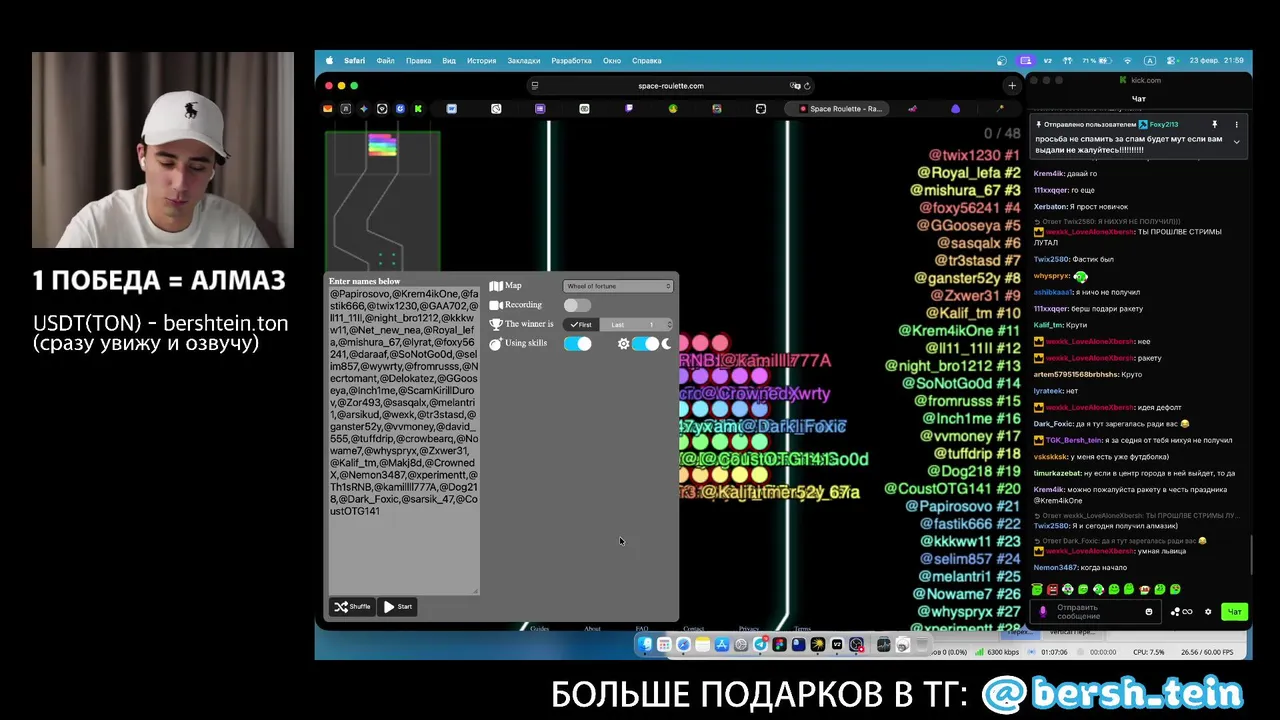Open the Trash in the Dock
The height and width of the screenshot is (720, 1280).
922,645
